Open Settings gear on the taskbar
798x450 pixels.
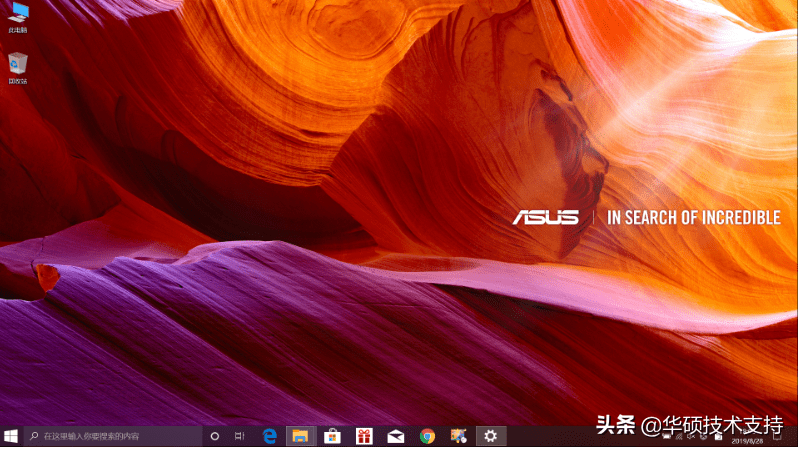point(491,436)
